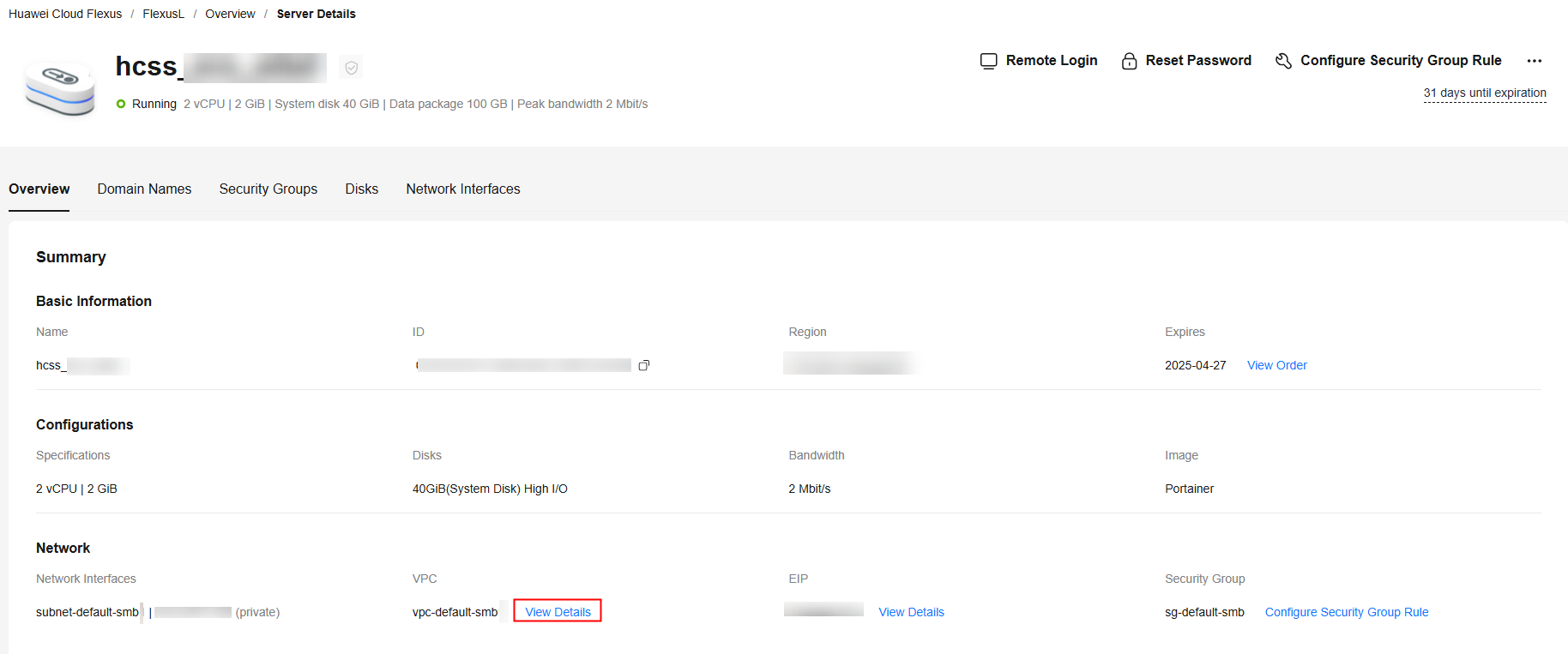Image resolution: width=1568 pixels, height=654 pixels.
Task: Click the vpc-default-smb value
Action: click(455, 612)
